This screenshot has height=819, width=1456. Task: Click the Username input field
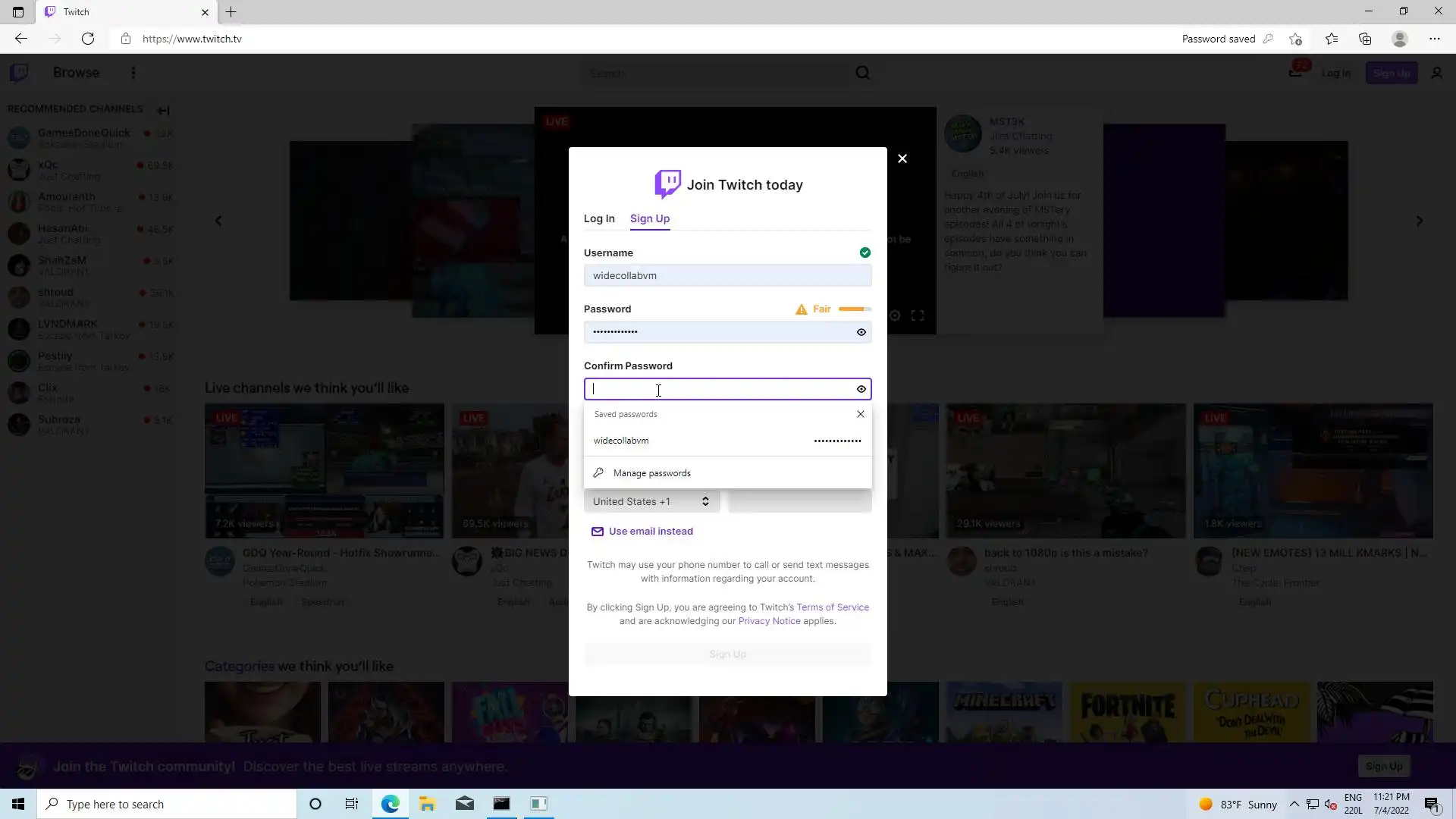click(x=726, y=276)
